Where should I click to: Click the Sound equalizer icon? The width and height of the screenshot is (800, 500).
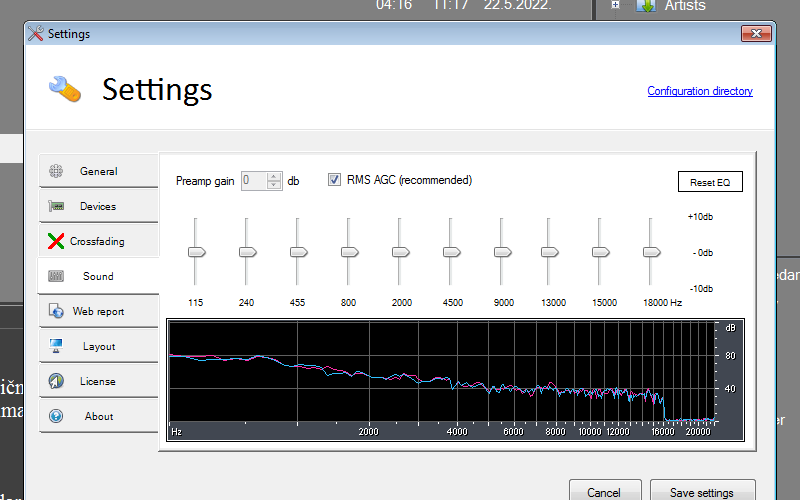[x=56, y=276]
